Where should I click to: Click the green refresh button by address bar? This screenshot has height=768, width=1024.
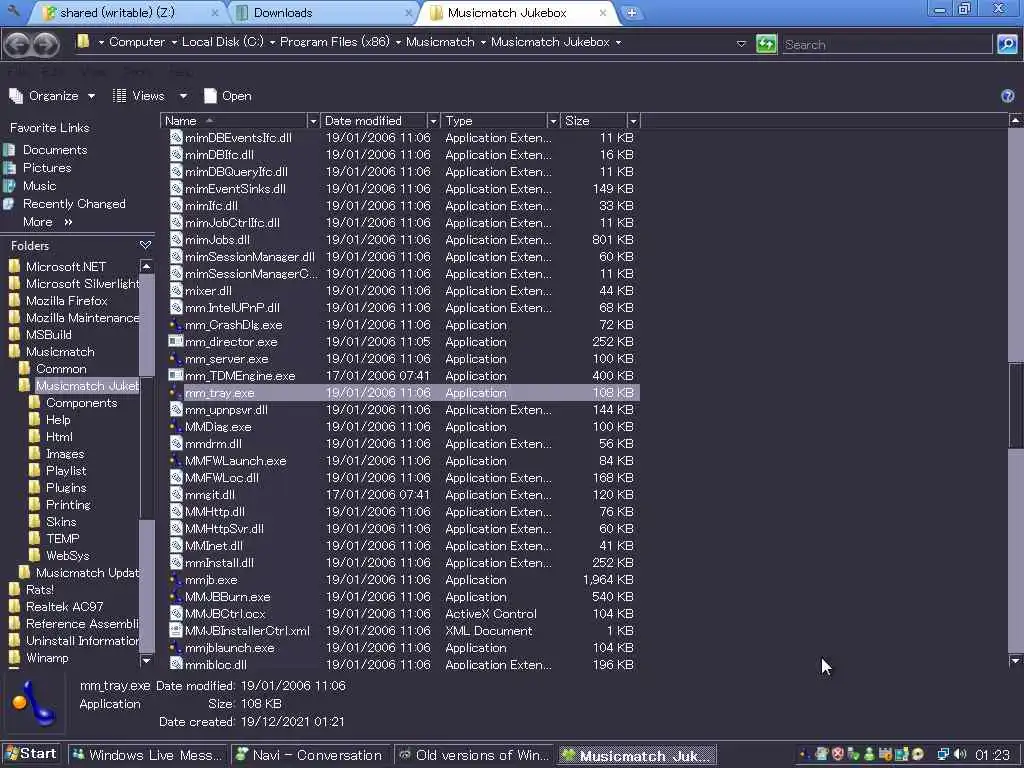[x=766, y=44]
